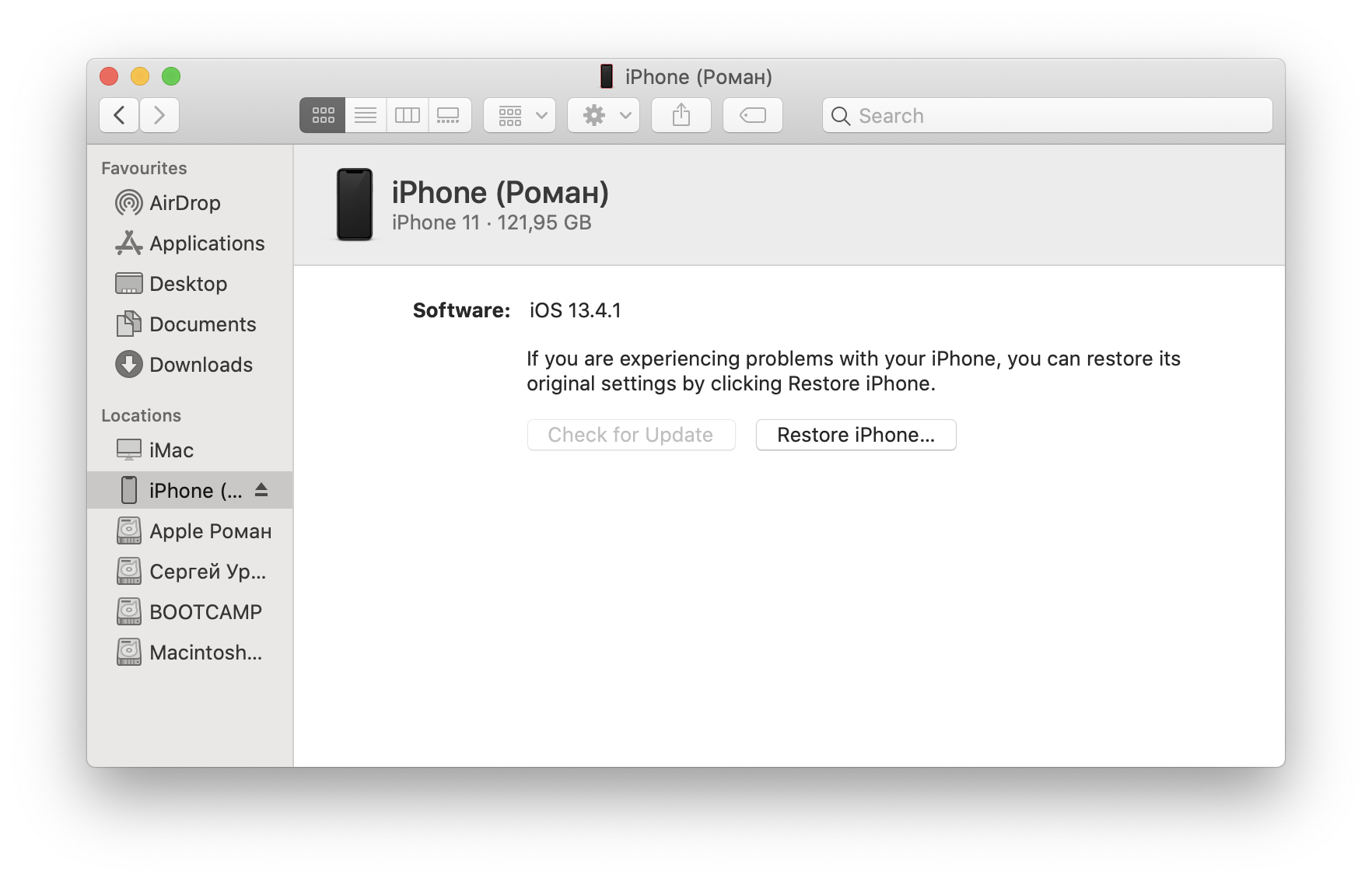Viewport: 1372px width, 882px height.
Task: Select the Apple Роман volume
Action: click(190, 531)
